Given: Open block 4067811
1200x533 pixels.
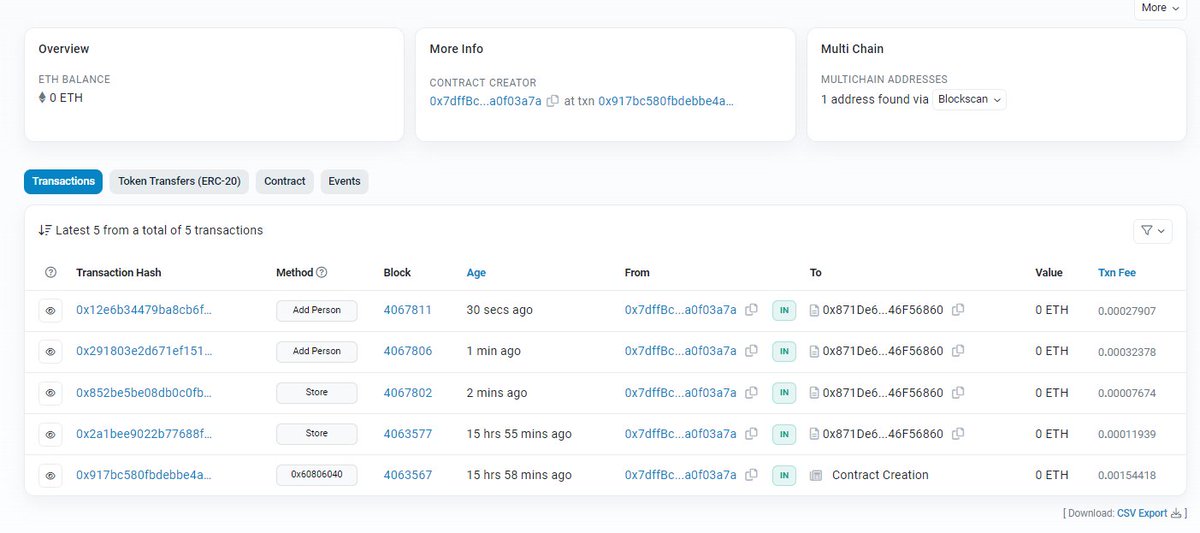Looking at the screenshot, I should (x=408, y=310).
